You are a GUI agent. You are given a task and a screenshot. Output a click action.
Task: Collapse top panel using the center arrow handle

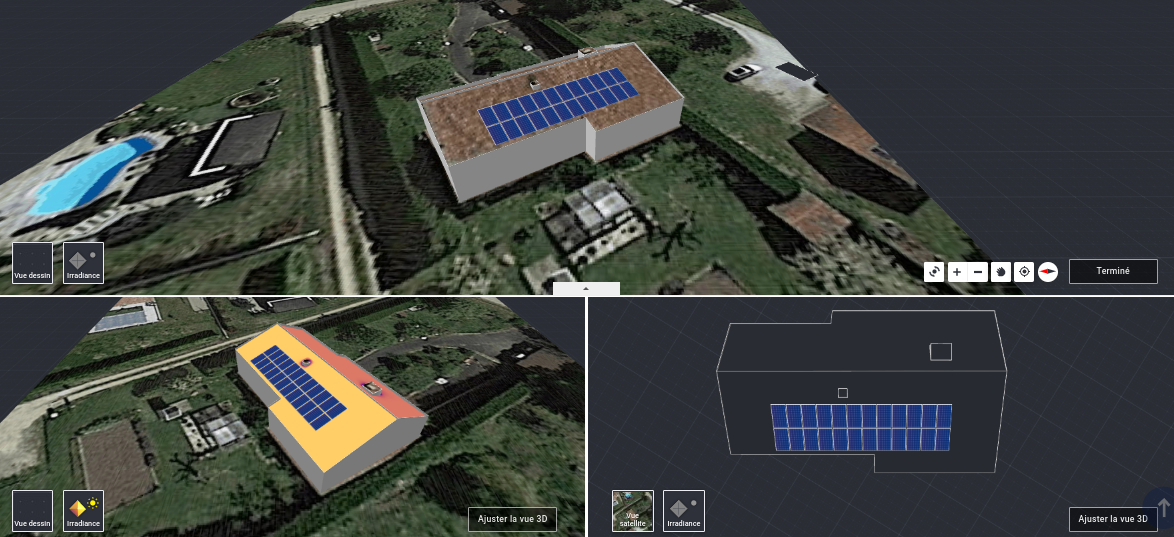[x=586, y=288]
